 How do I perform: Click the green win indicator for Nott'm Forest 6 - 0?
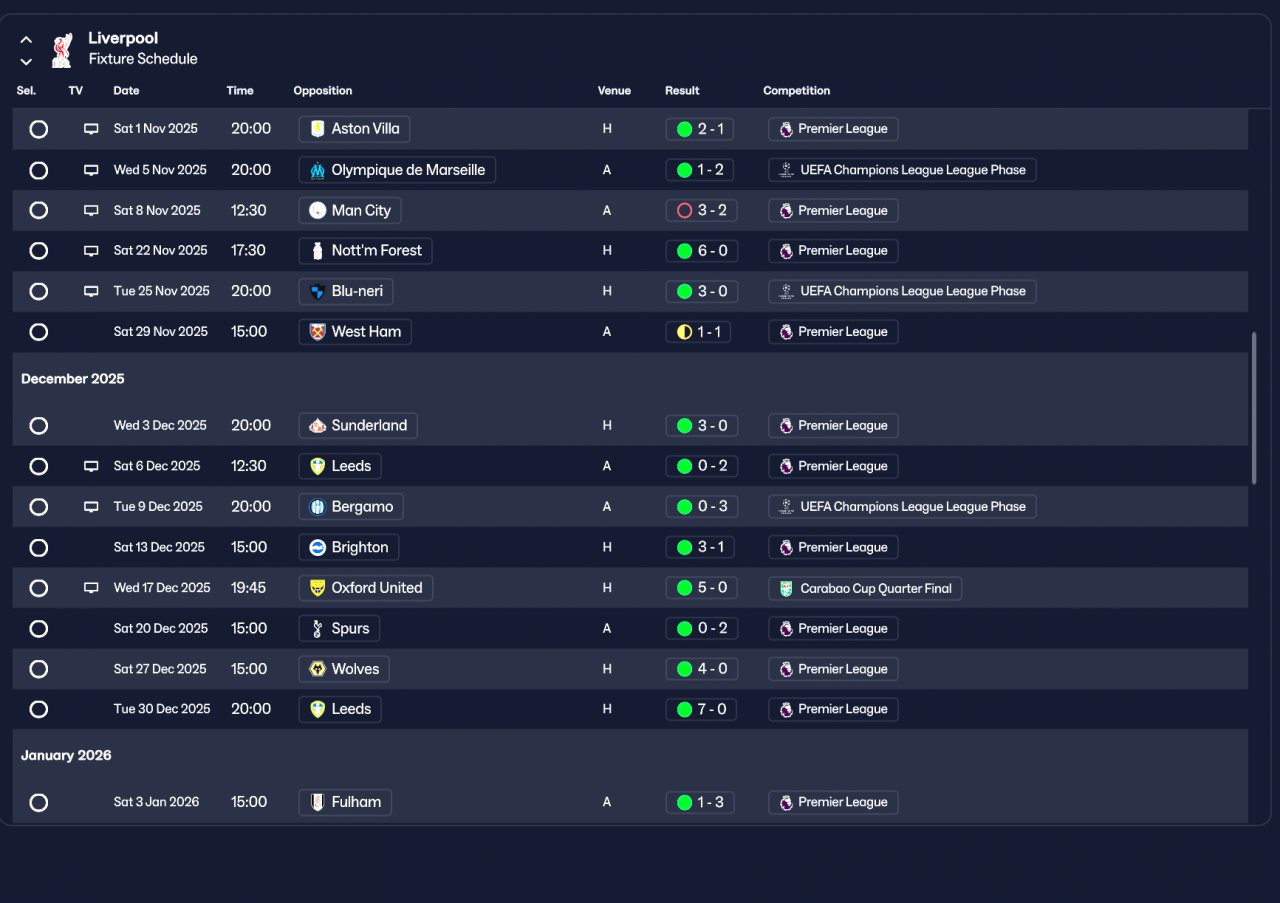(x=684, y=251)
